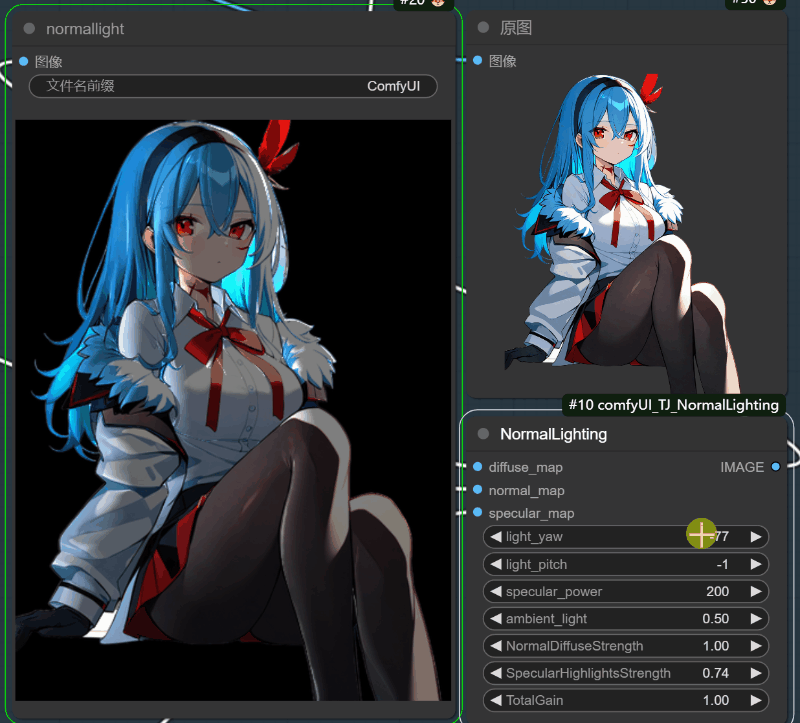The height and width of the screenshot is (723, 800).
Task: Increase SpecularHighlightsStrength with its right arrow
Action: tap(756, 673)
